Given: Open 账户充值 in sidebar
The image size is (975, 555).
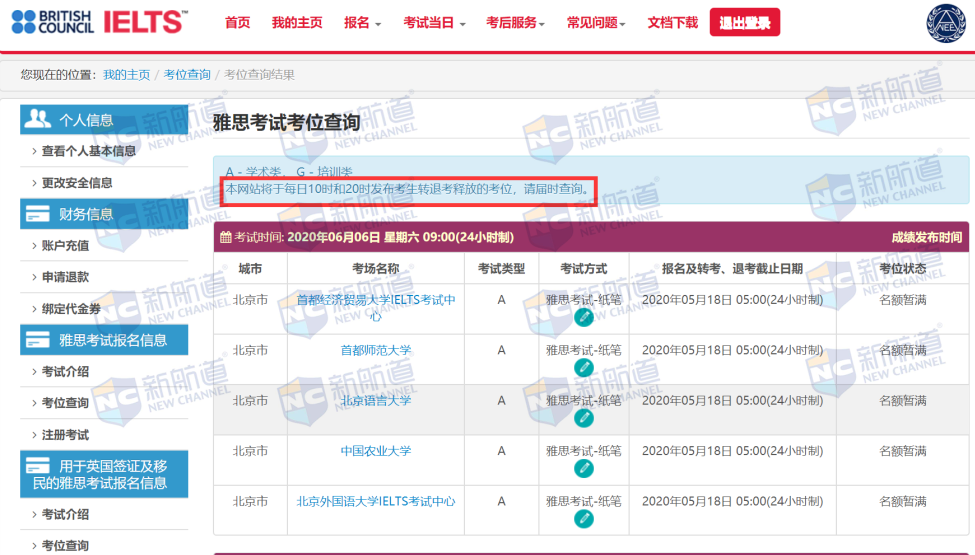Looking at the screenshot, I should [65, 245].
